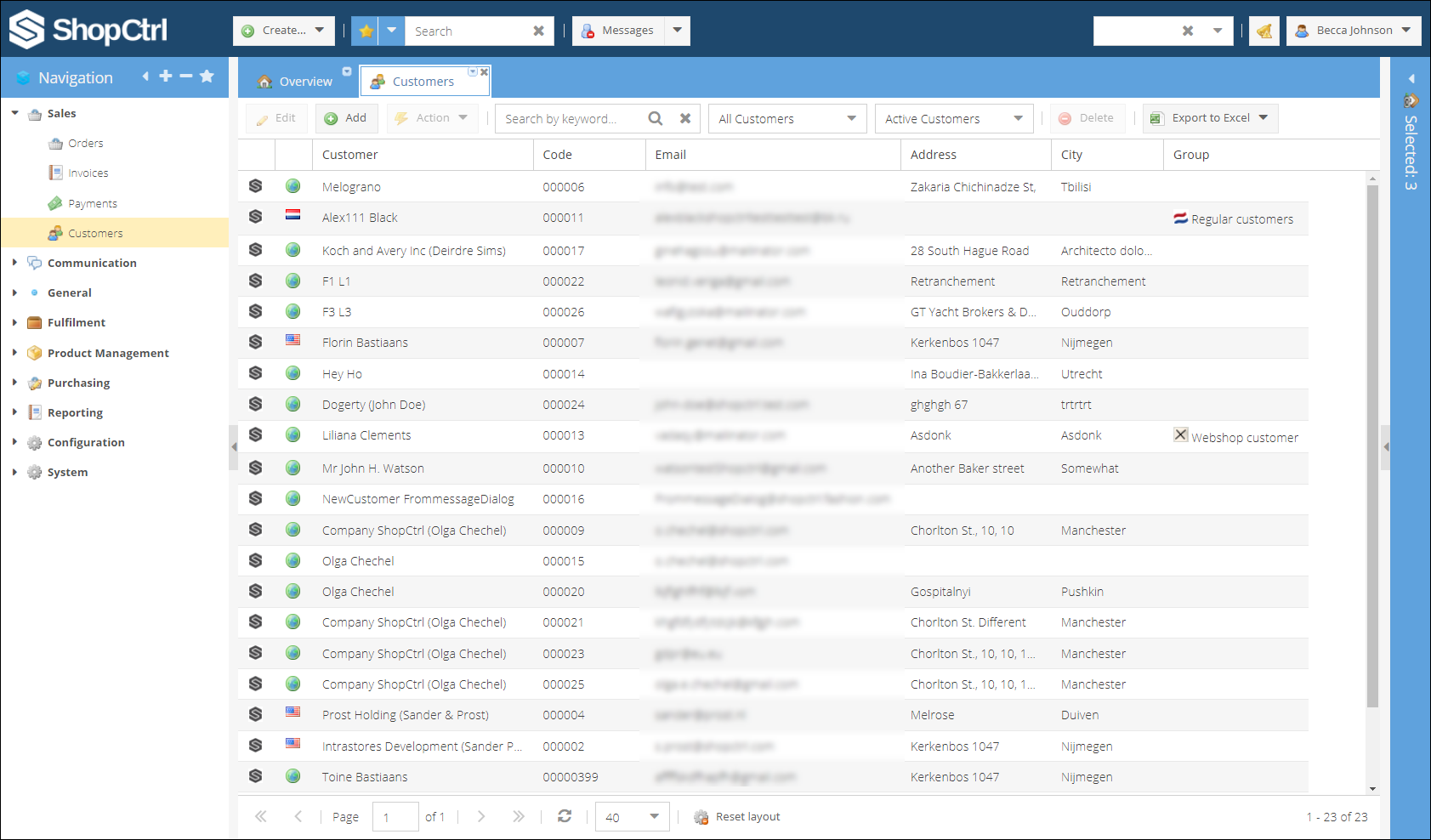The height and width of the screenshot is (840, 1431).
Task: Click the Add button
Action: tap(346, 118)
